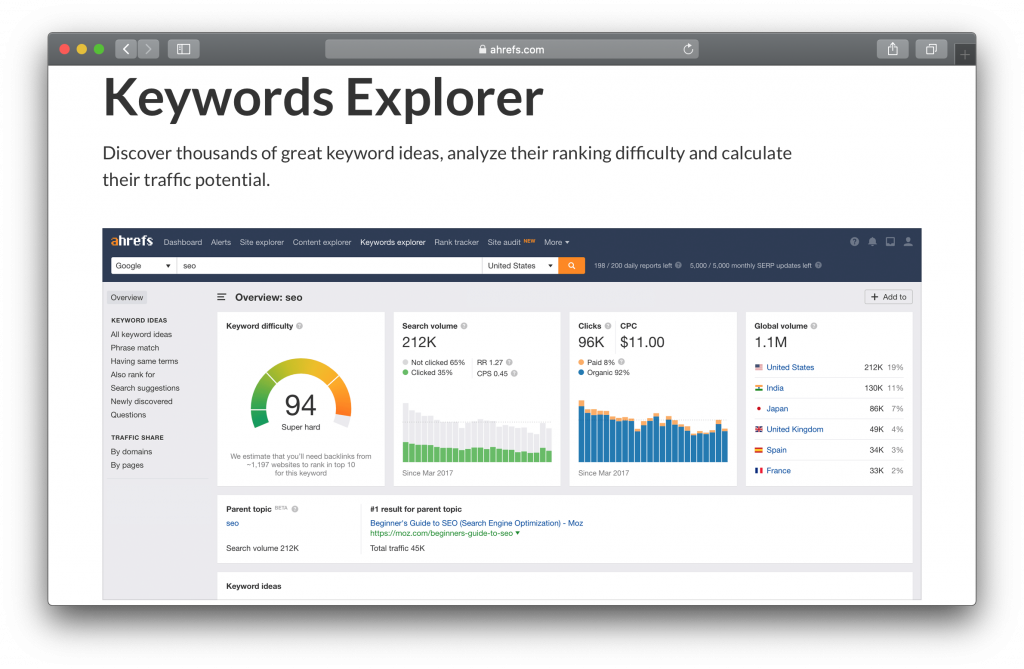Open the help question-mark icon in header
This screenshot has width=1024, height=669.
(854, 242)
